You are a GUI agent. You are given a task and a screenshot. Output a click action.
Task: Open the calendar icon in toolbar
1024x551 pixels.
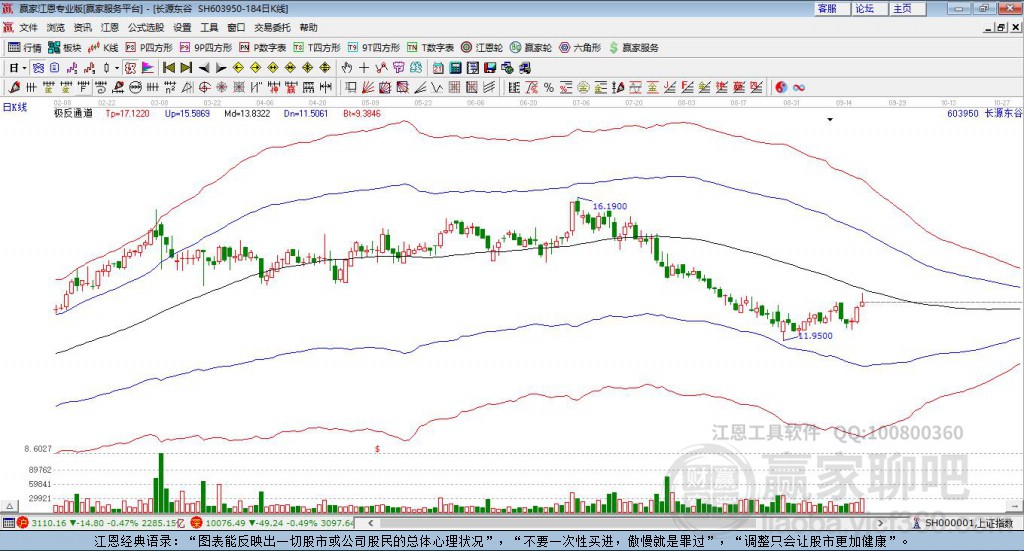[438, 68]
